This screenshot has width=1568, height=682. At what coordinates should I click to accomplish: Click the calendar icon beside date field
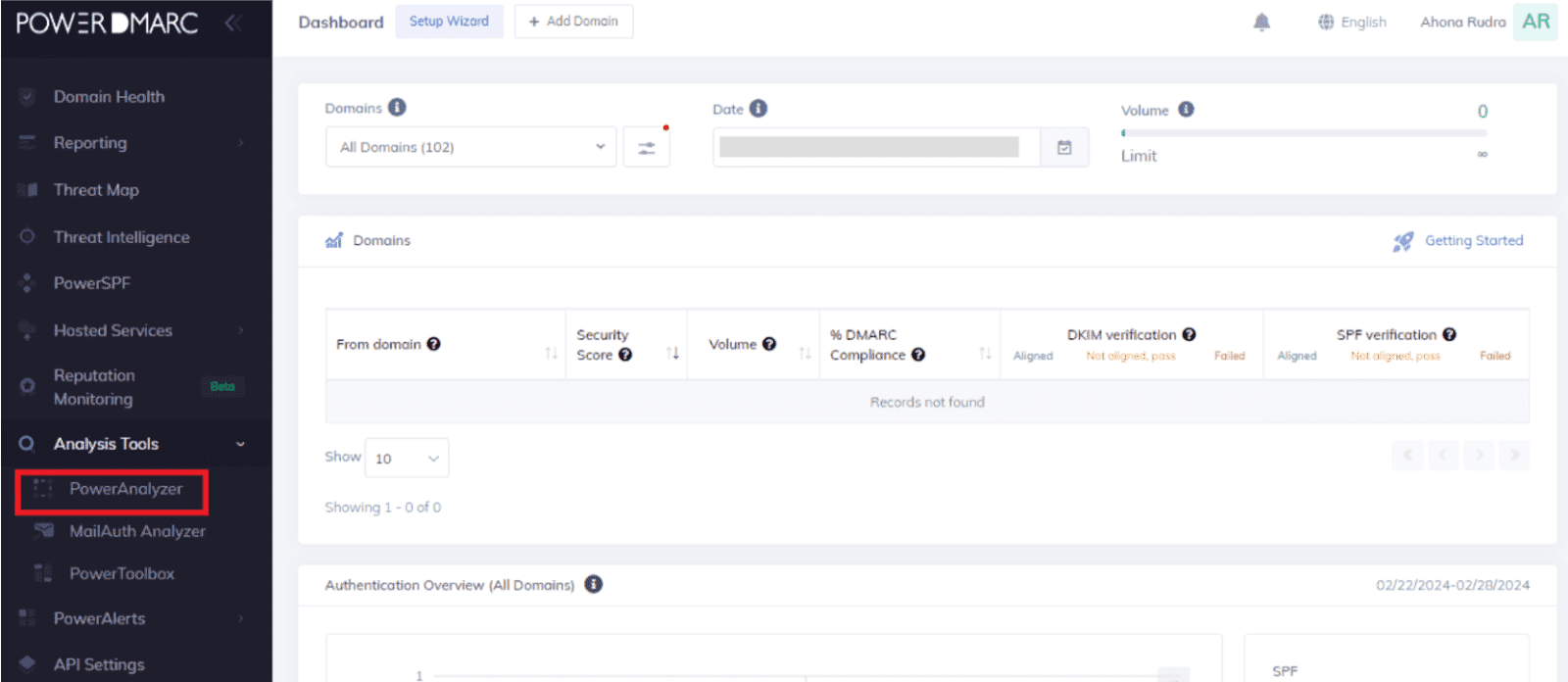(x=1064, y=148)
